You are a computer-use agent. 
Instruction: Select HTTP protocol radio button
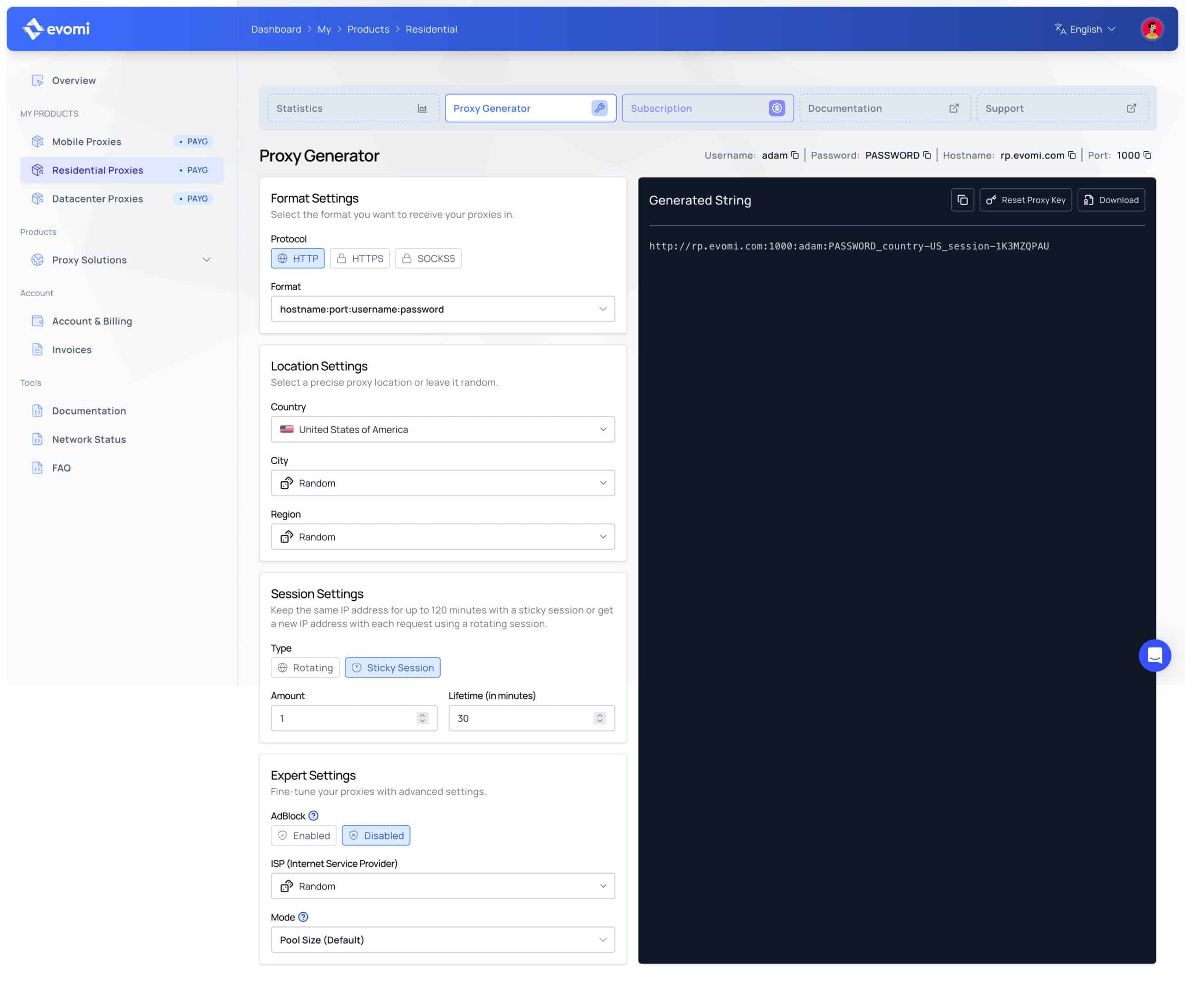point(298,258)
